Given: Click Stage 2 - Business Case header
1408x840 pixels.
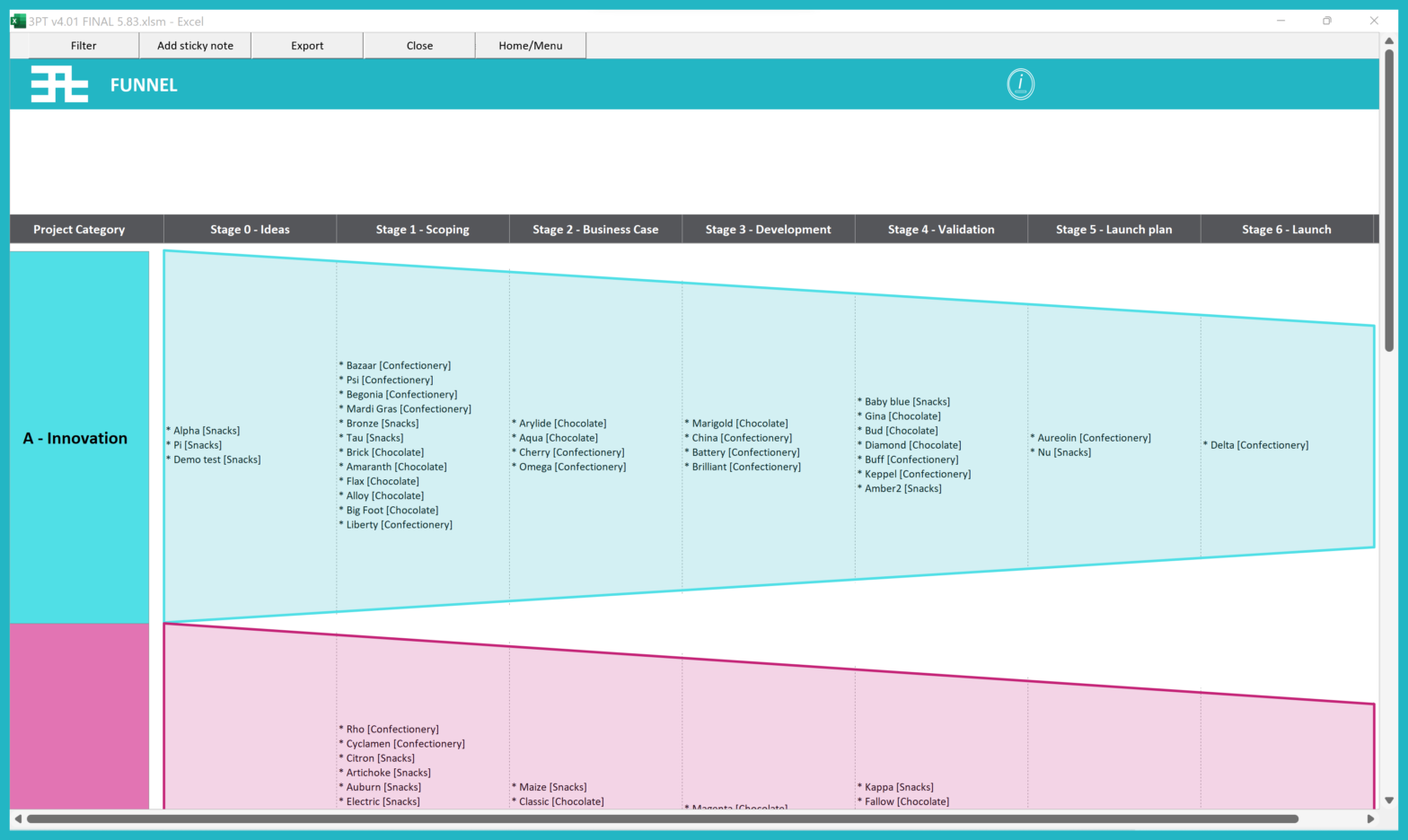Looking at the screenshot, I should coord(595,230).
